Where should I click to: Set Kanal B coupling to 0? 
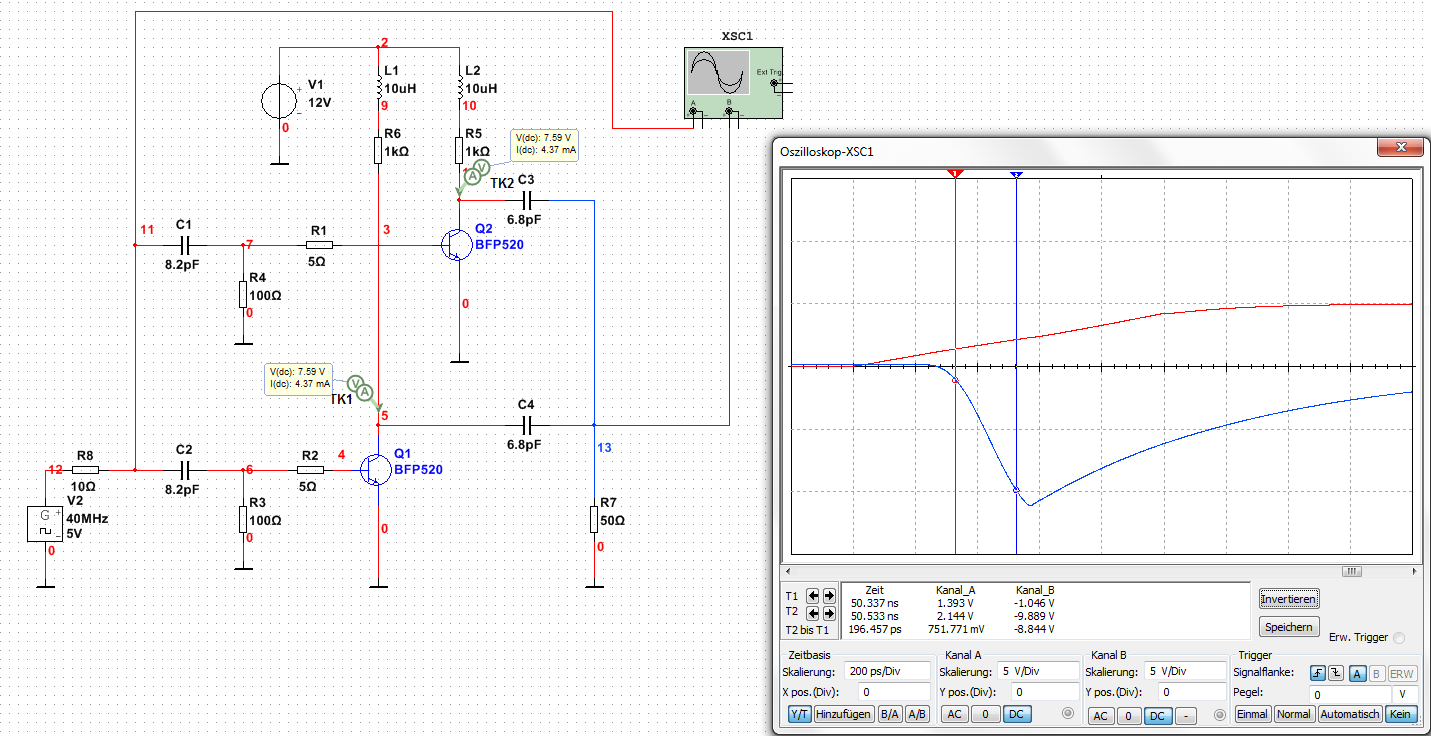coord(1129,716)
